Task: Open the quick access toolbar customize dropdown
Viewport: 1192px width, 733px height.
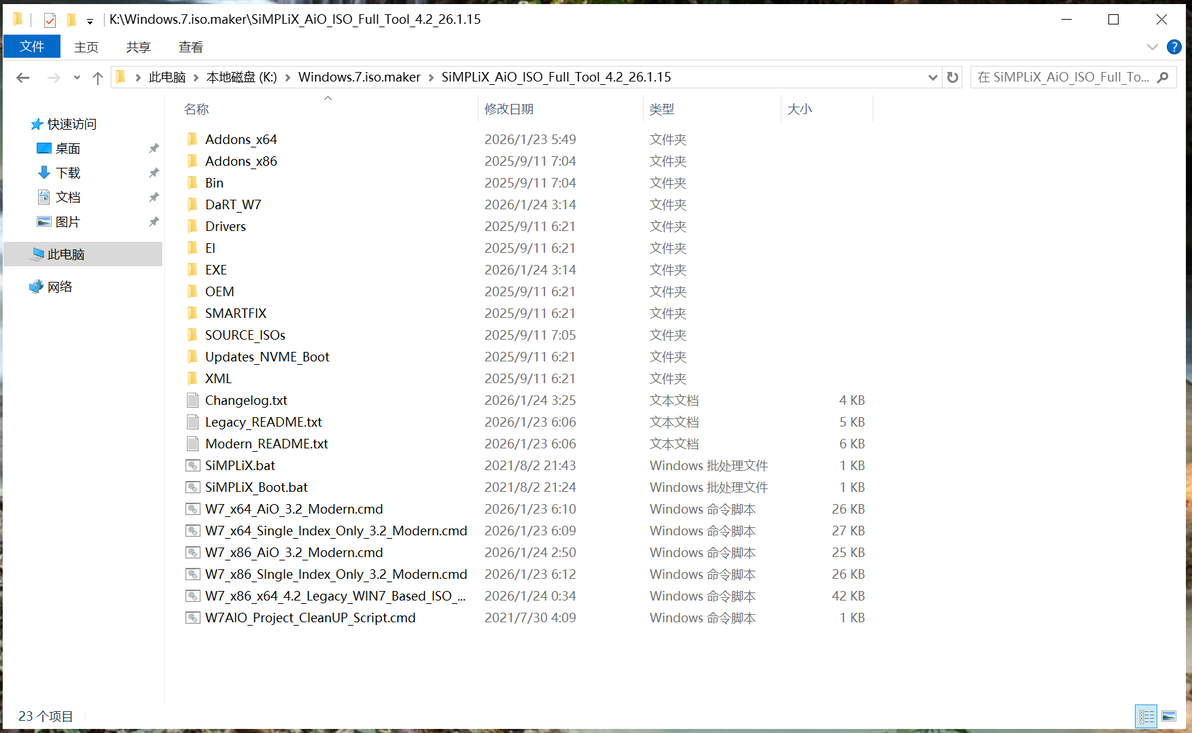Action: click(90, 21)
